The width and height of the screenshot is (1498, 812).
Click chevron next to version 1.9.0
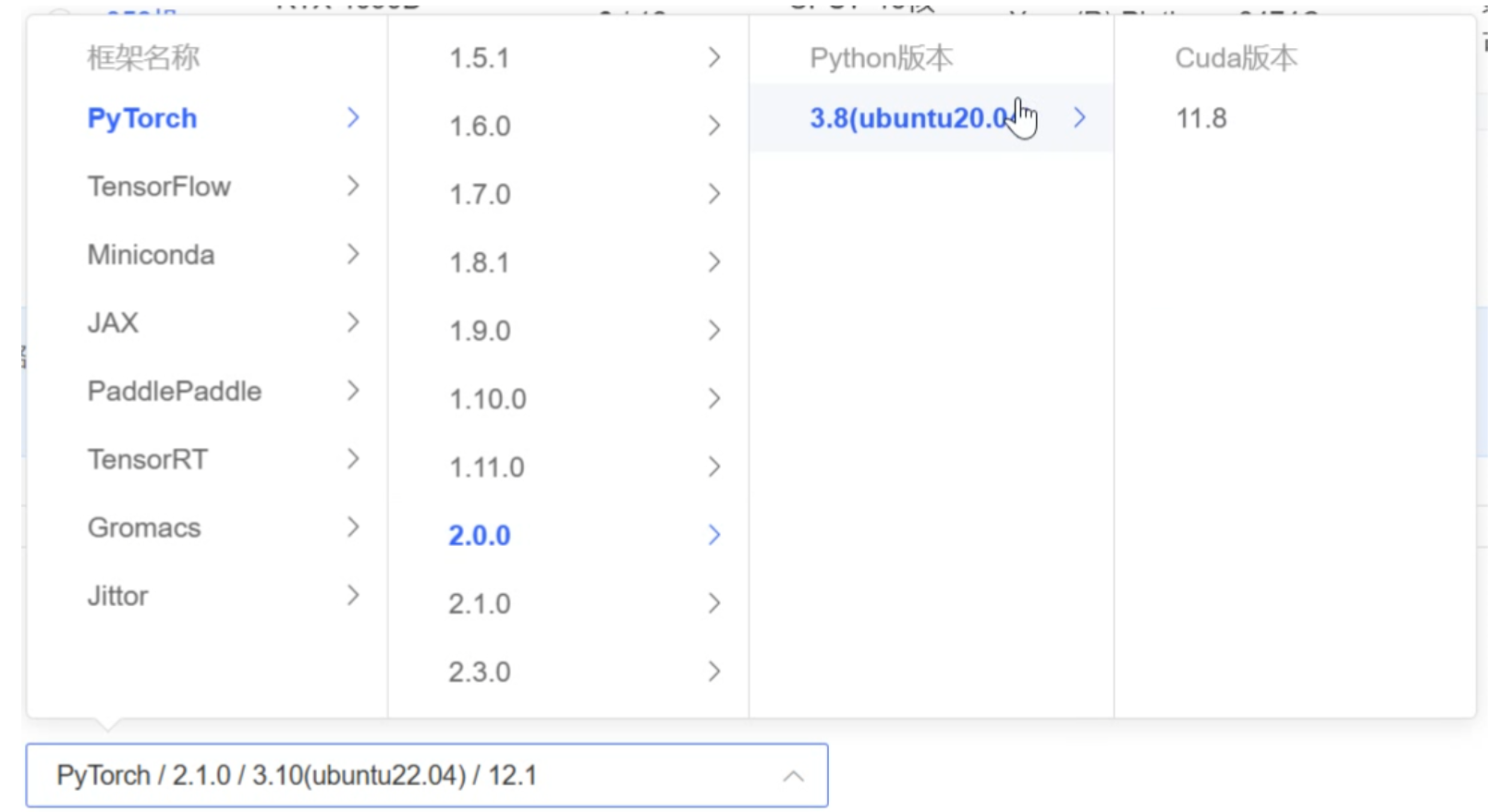[714, 331]
